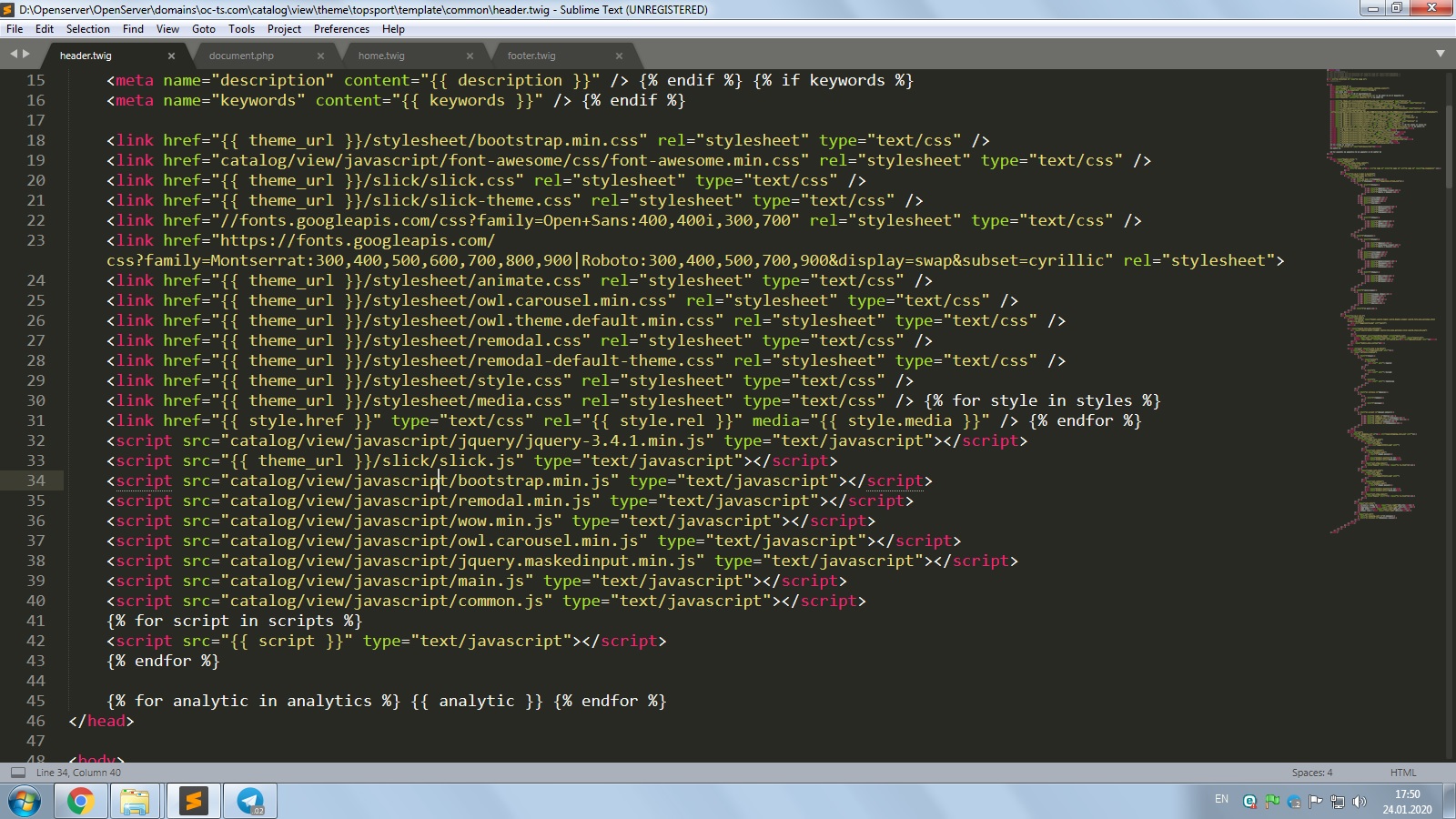1456x819 pixels.
Task: Open the File menu
Action: click(15, 29)
